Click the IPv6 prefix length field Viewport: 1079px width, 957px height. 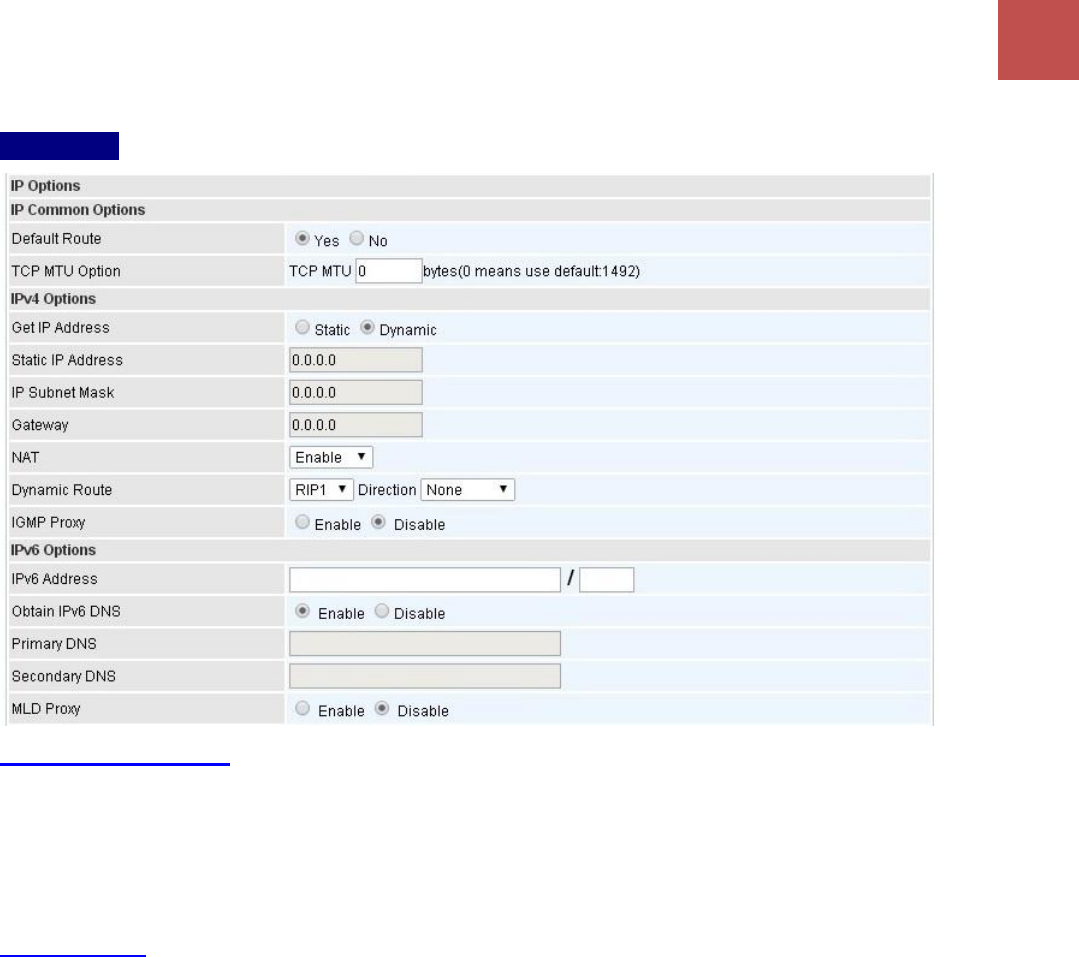pos(606,579)
